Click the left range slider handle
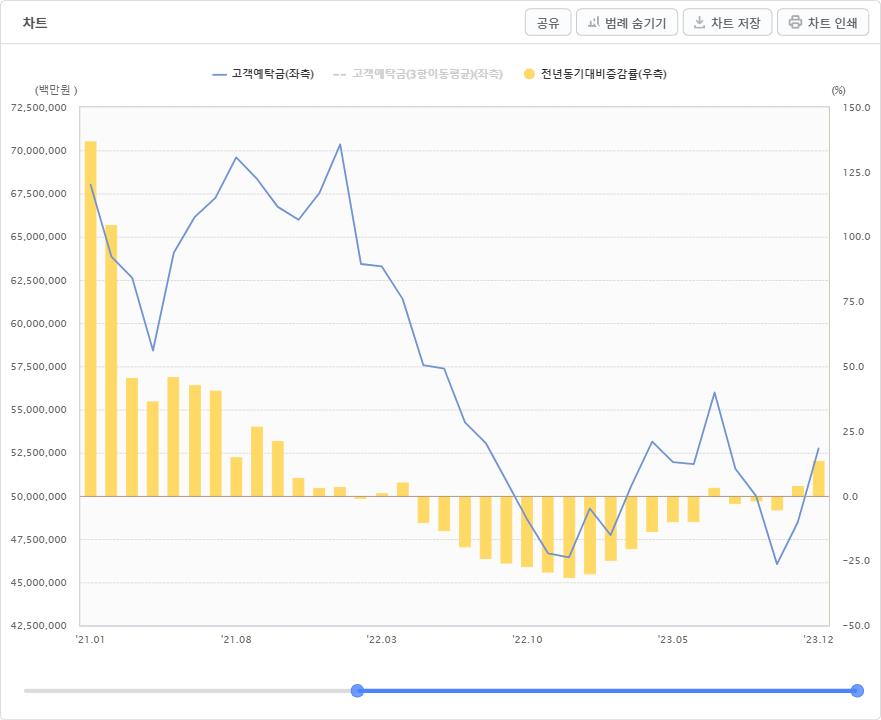 357,691
